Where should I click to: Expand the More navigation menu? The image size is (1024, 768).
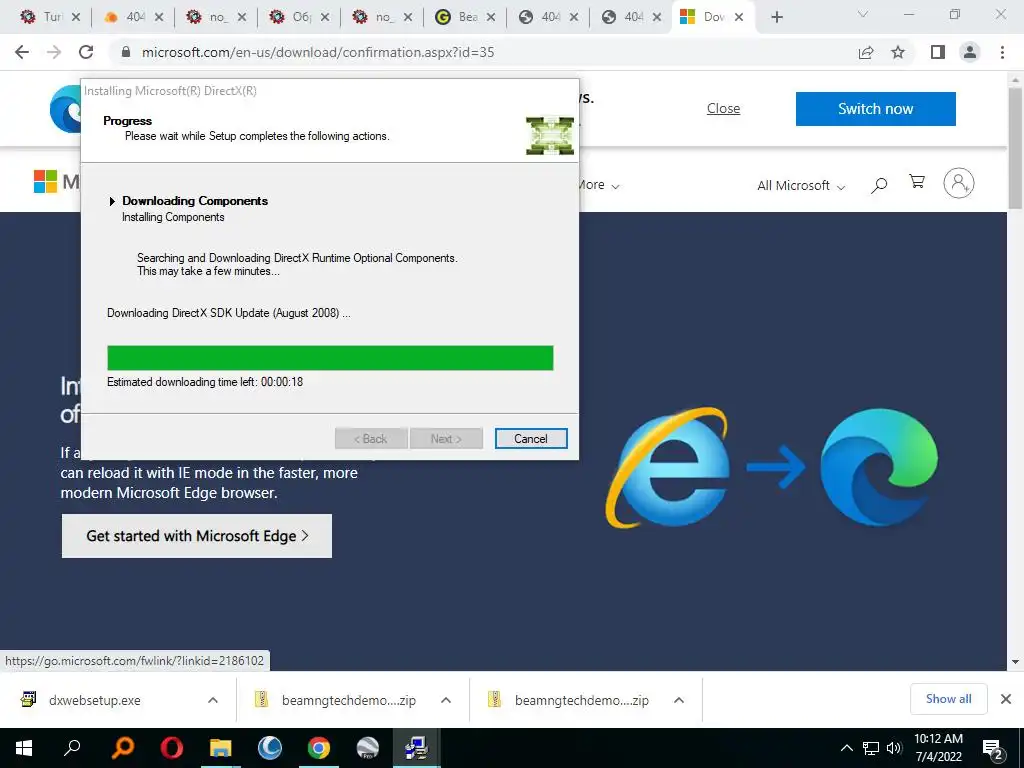(x=598, y=185)
